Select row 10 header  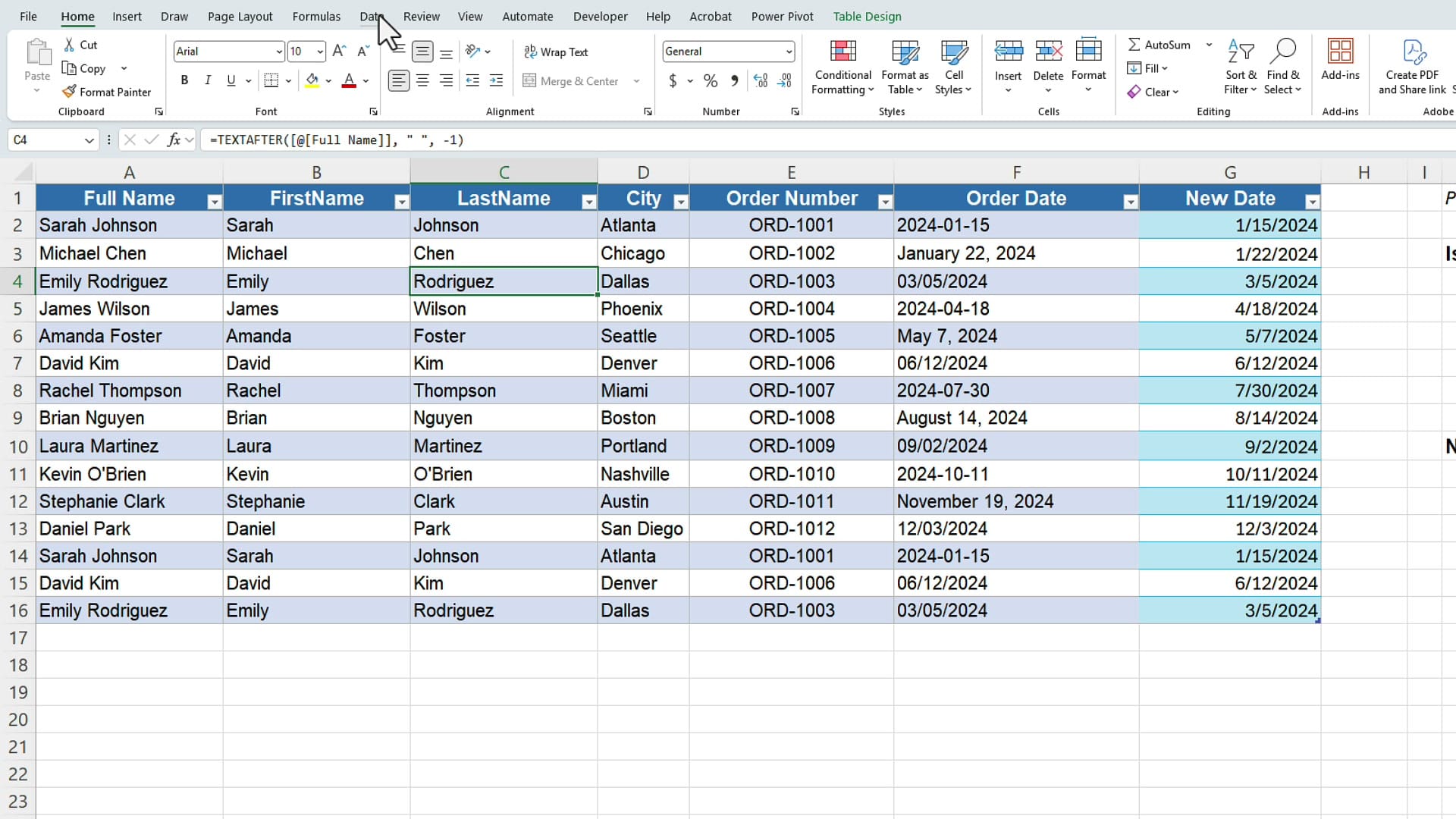[17, 446]
